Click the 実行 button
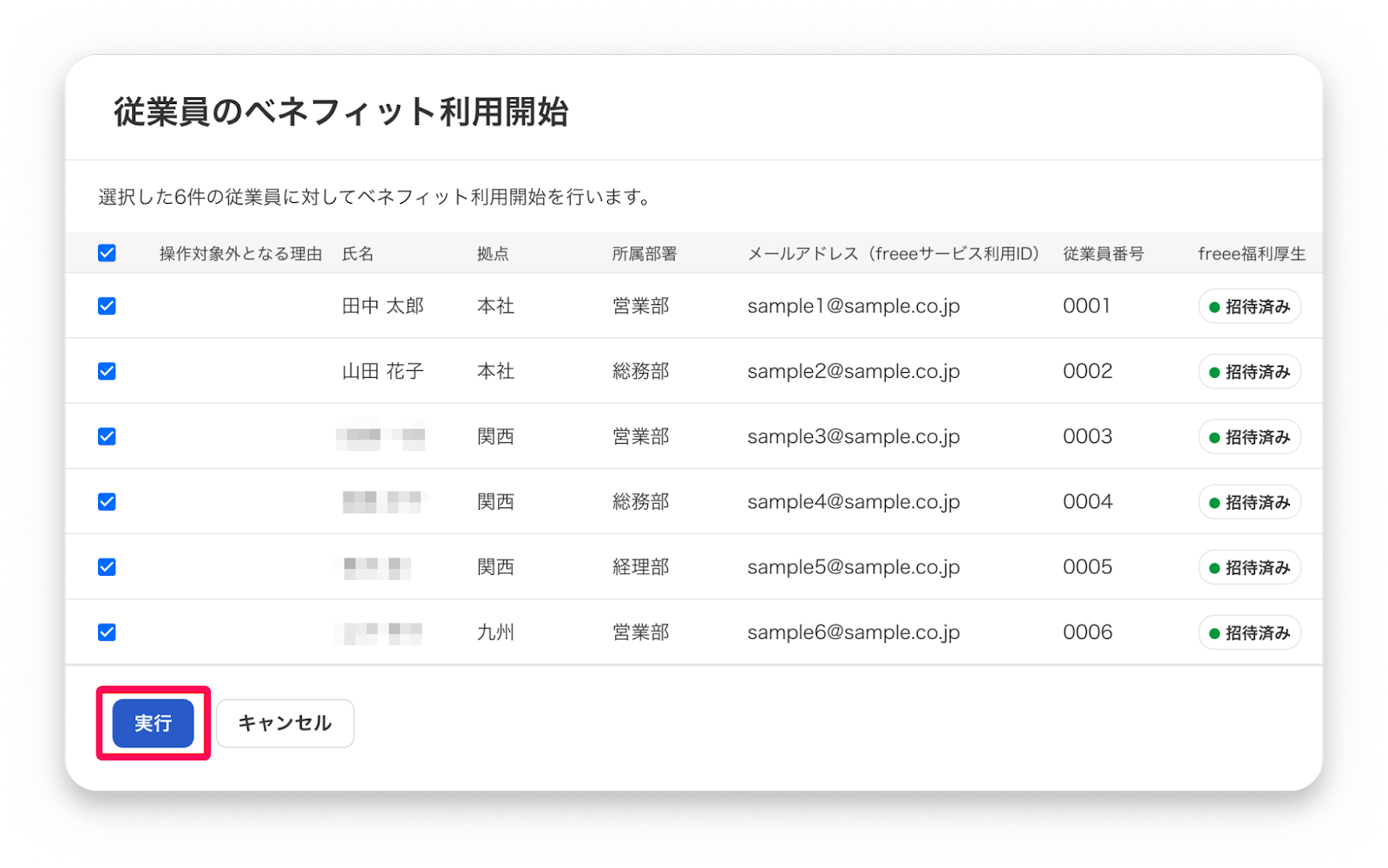The height and width of the screenshot is (868, 1388). click(153, 723)
